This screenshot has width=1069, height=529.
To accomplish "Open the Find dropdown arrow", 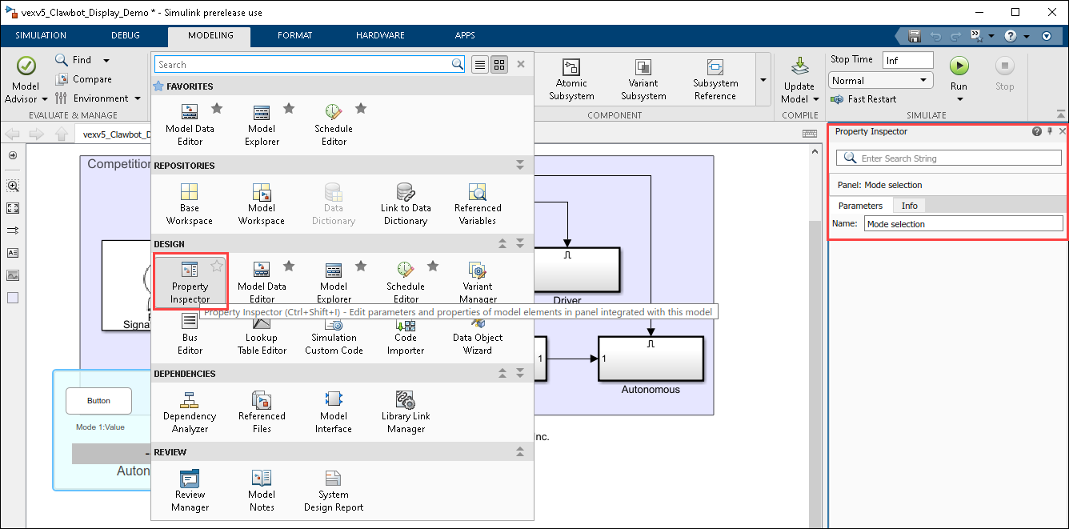I will tap(106, 60).
